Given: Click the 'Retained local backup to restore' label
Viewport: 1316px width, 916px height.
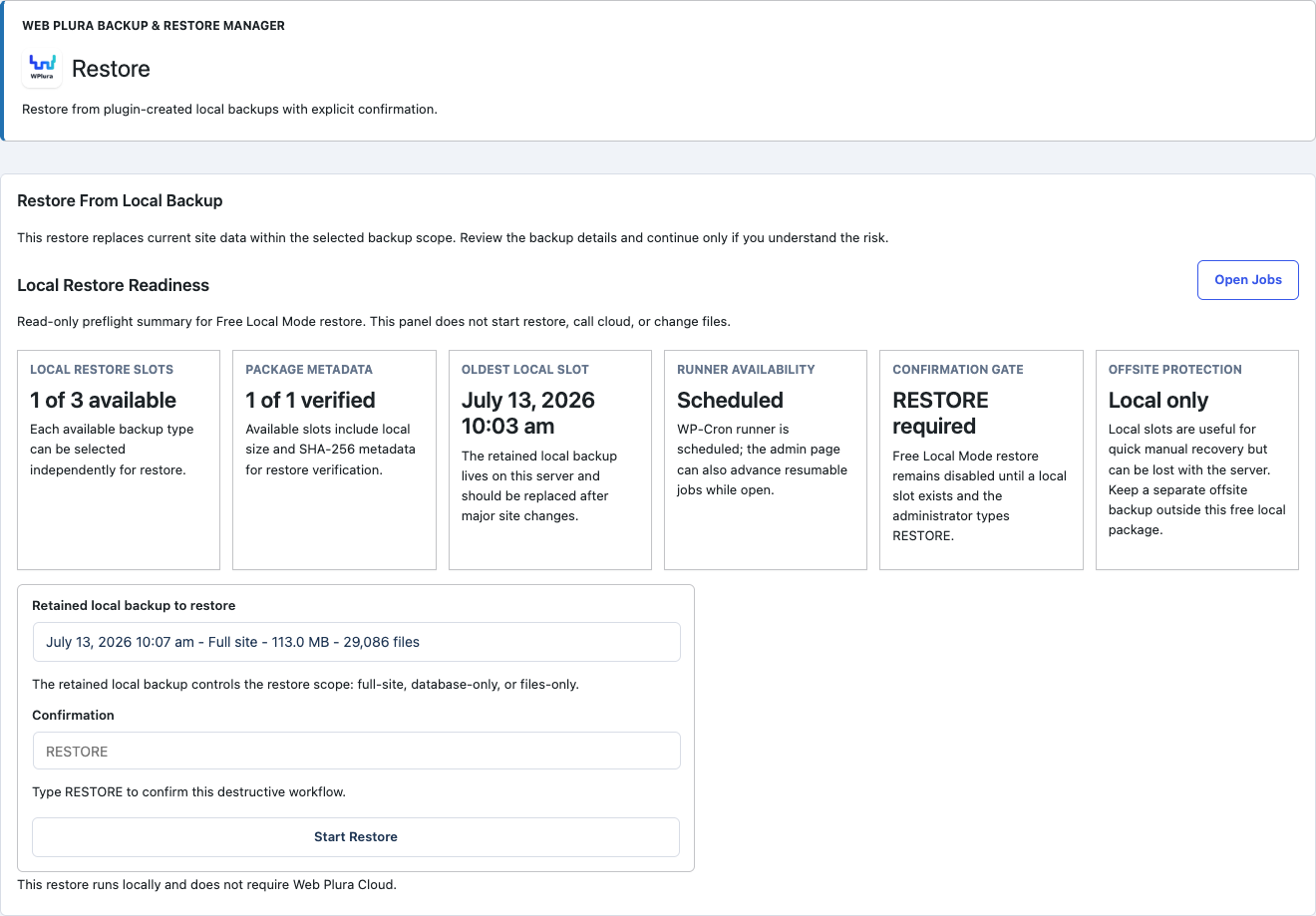Looking at the screenshot, I should click(x=134, y=605).
